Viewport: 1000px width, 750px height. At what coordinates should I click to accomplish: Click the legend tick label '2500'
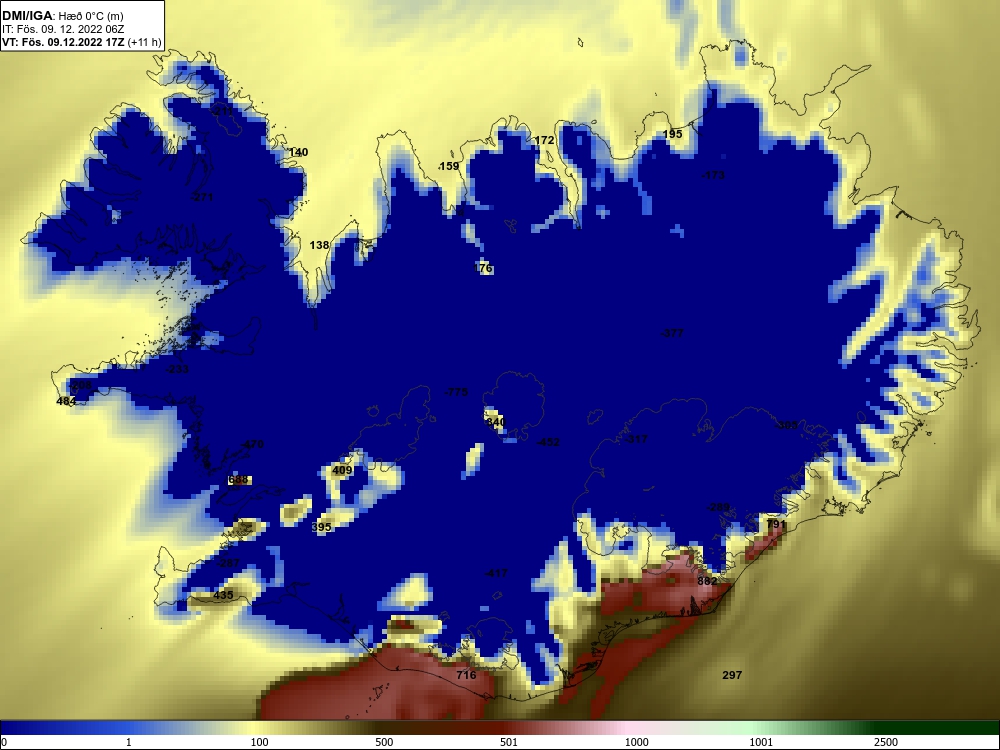pyautogui.click(x=886, y=742)
